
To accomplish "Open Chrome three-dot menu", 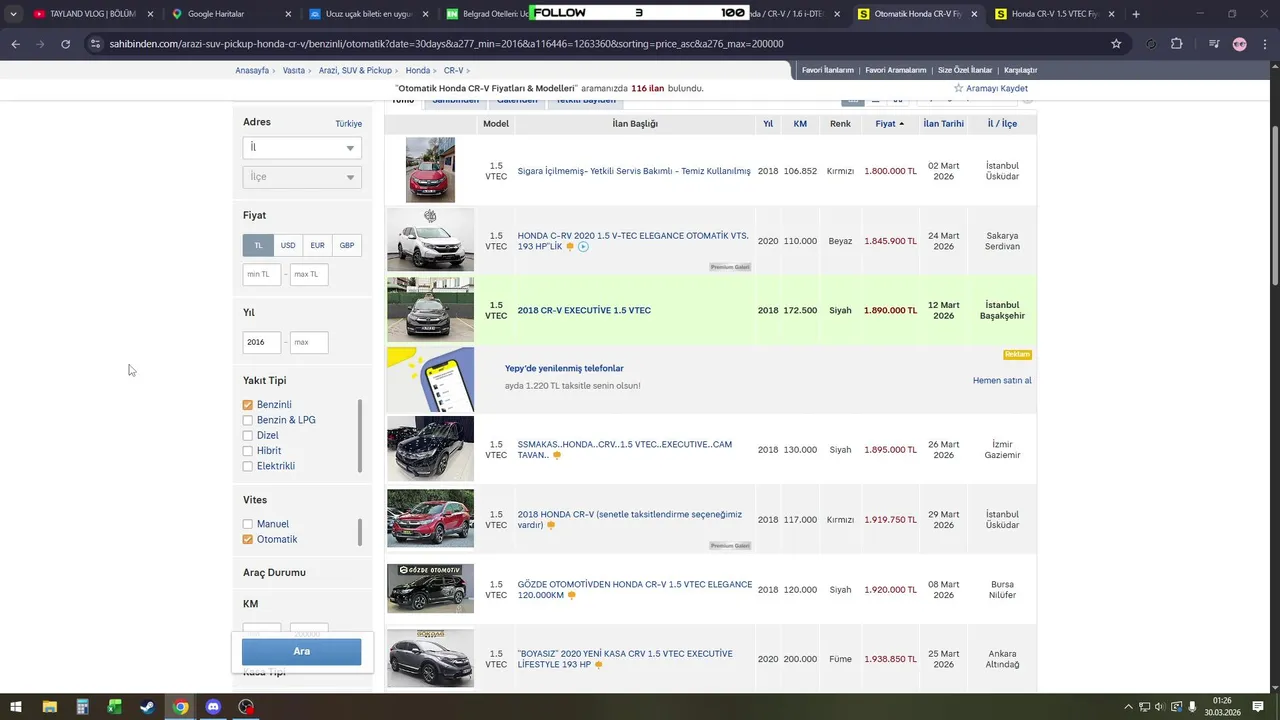I will 1264,44.
